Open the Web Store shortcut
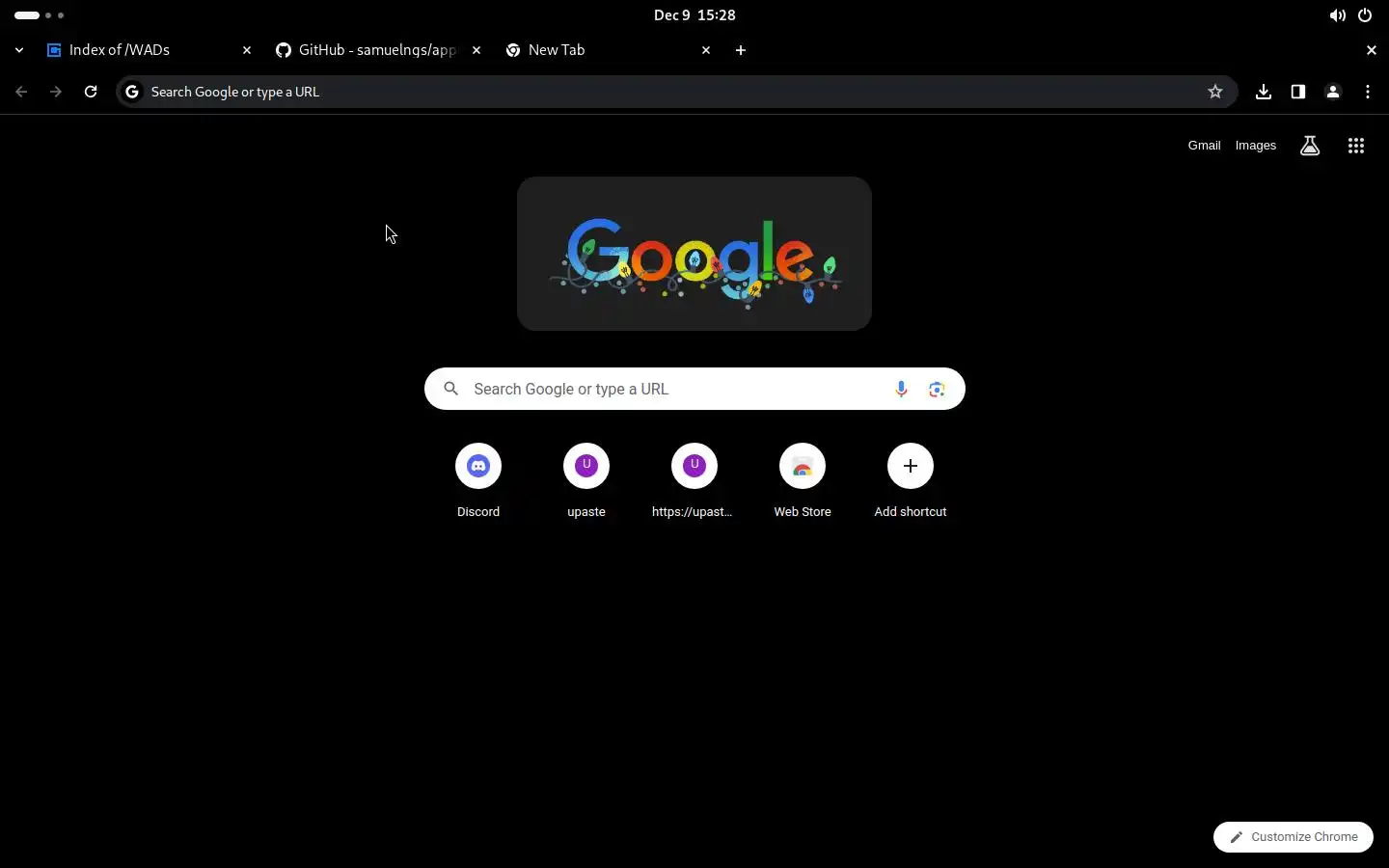1389x868 pixels. (803, 480)
